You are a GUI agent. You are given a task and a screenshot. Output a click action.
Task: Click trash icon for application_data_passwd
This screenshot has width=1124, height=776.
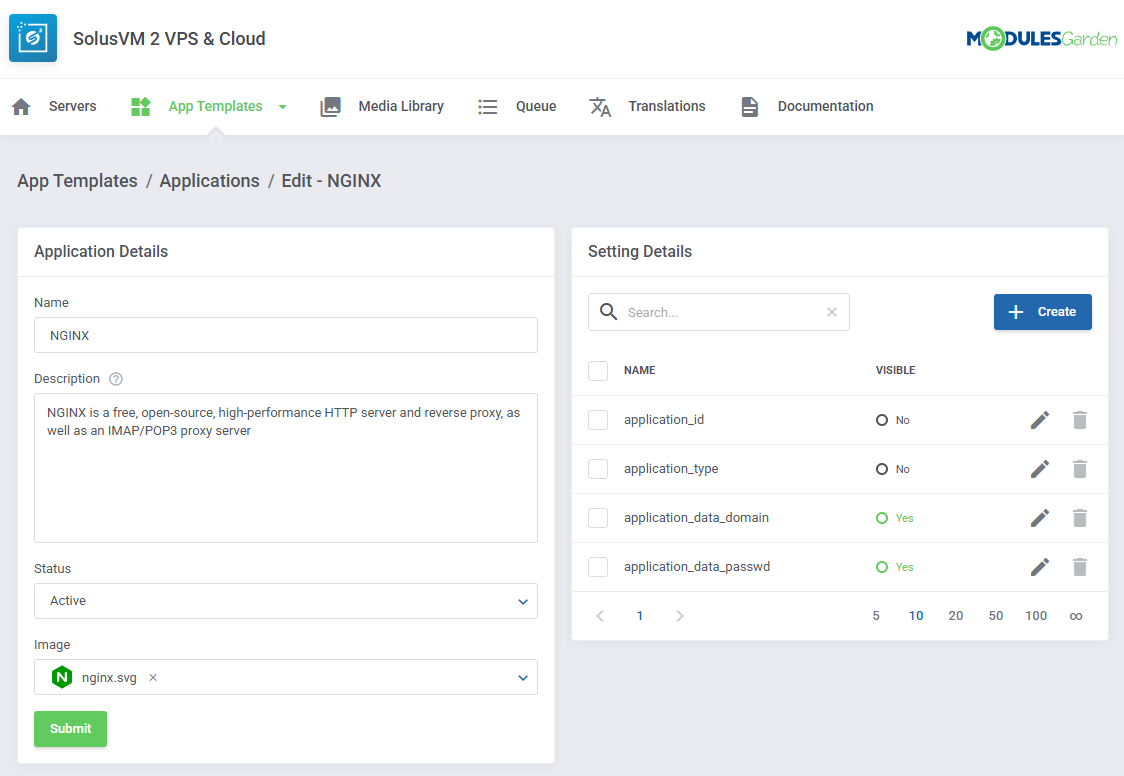tap(1079, 567)
